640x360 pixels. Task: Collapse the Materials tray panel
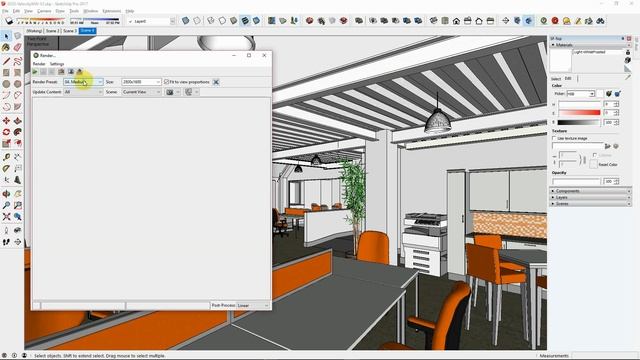click(x=590, y=45)
